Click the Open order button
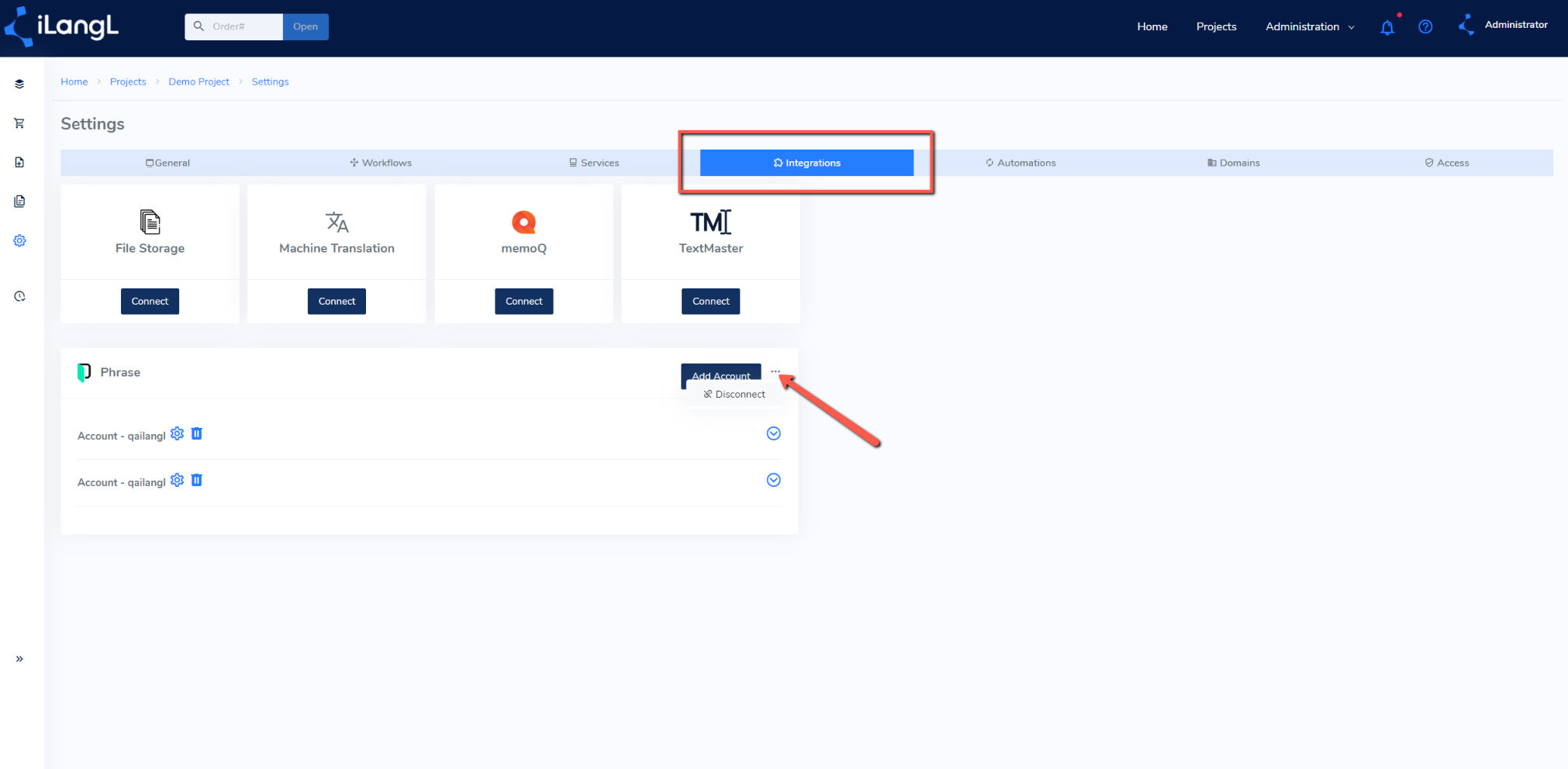The height and width of the screenshot is (769, 1568). coord(306,26)
